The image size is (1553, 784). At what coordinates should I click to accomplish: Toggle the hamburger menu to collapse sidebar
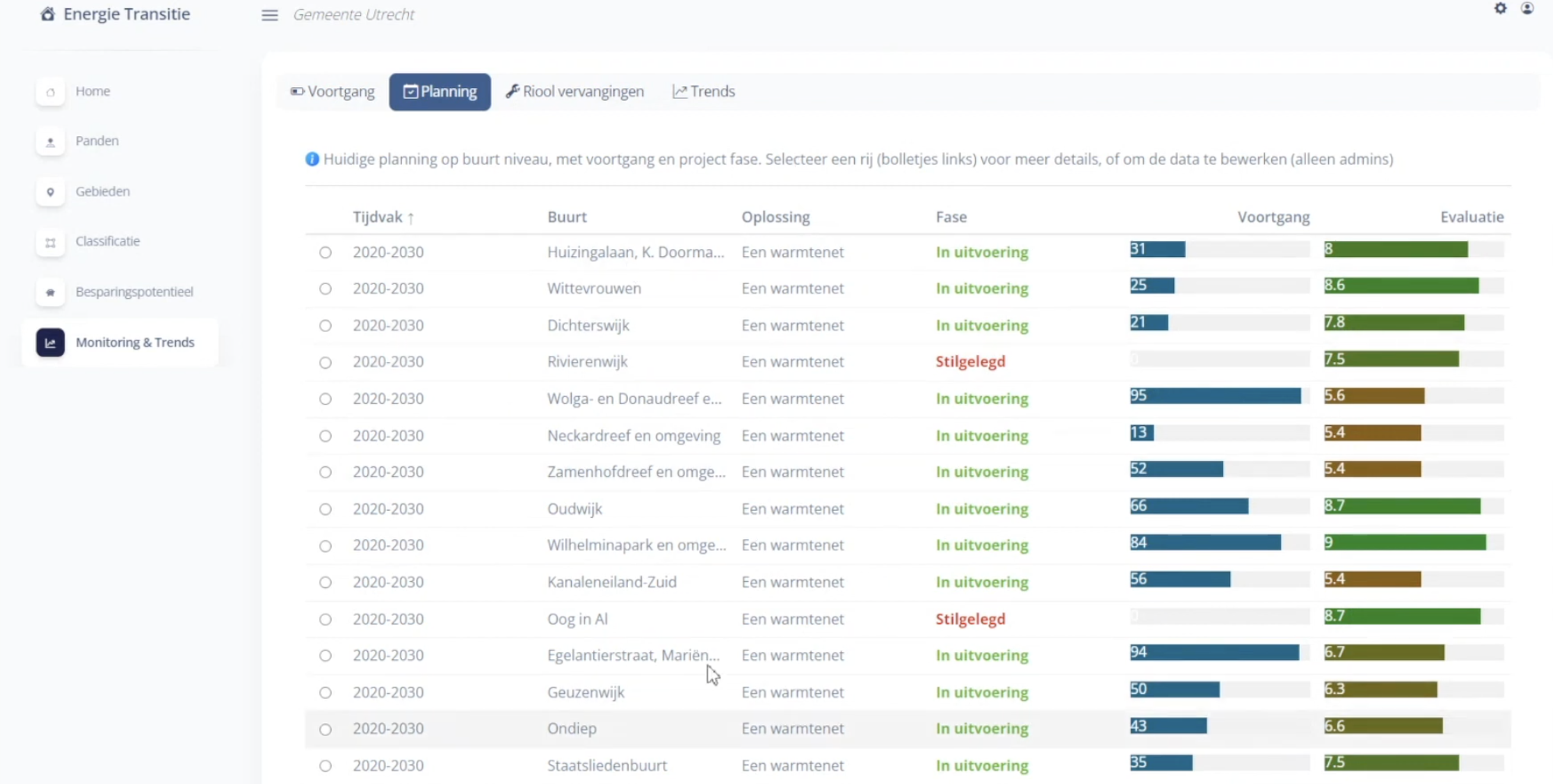(269, 15)
